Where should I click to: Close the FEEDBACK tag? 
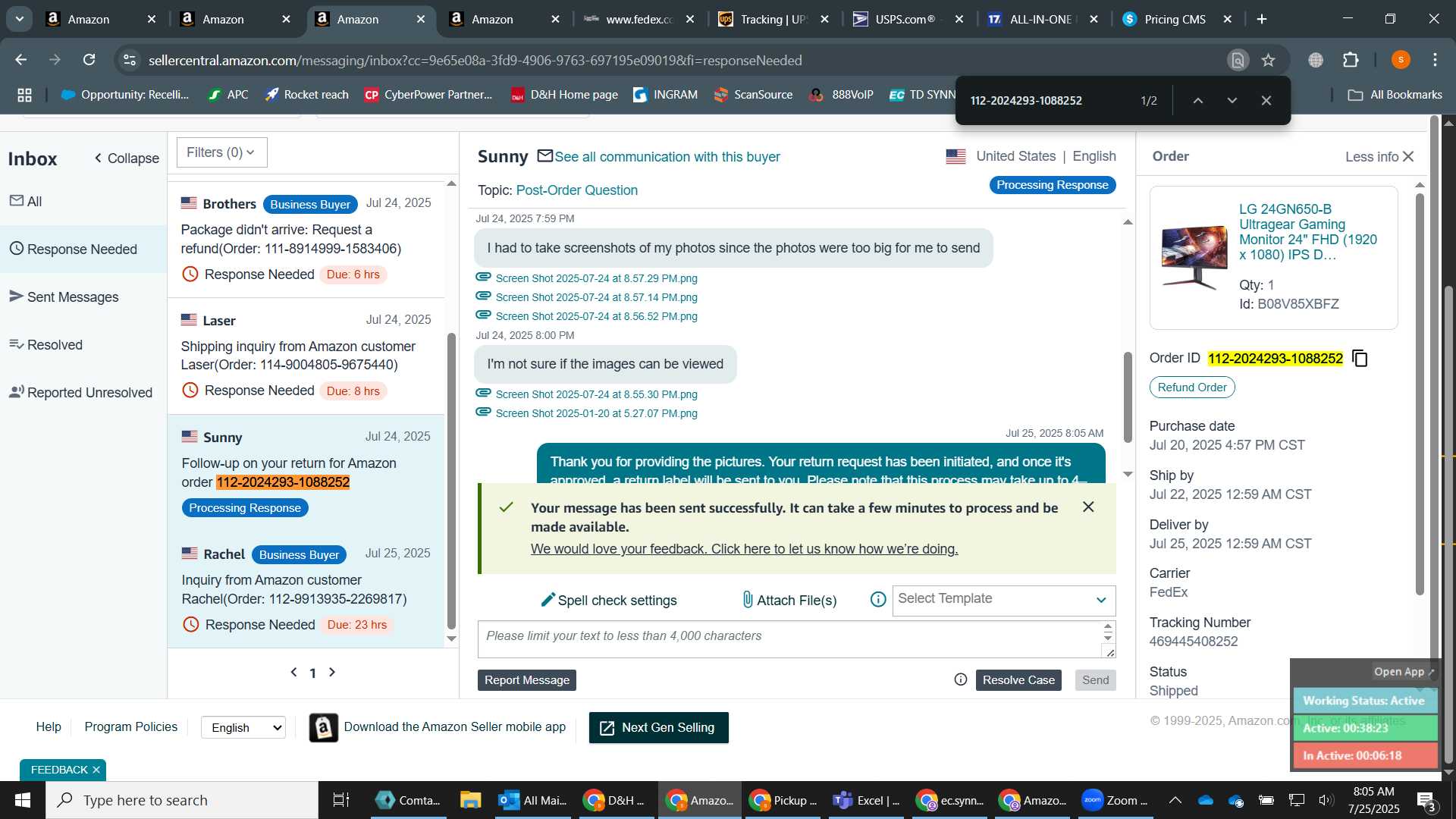[96, 770]
